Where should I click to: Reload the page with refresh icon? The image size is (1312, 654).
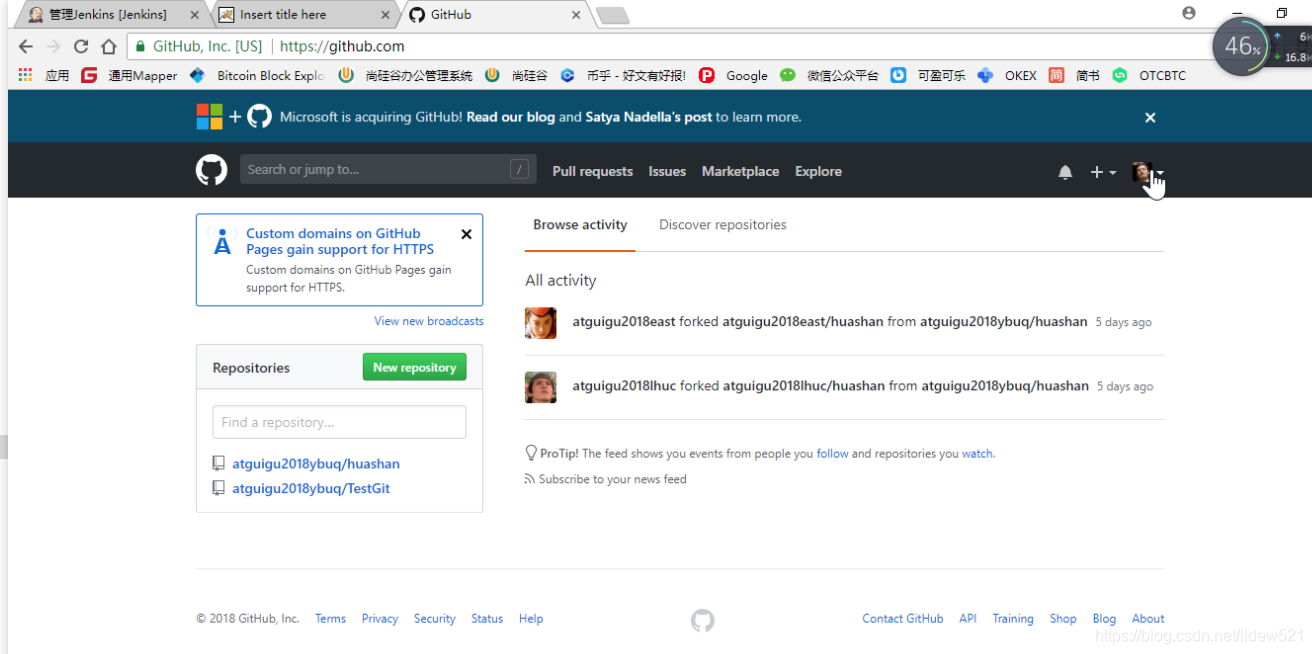[x=81, y=46]
